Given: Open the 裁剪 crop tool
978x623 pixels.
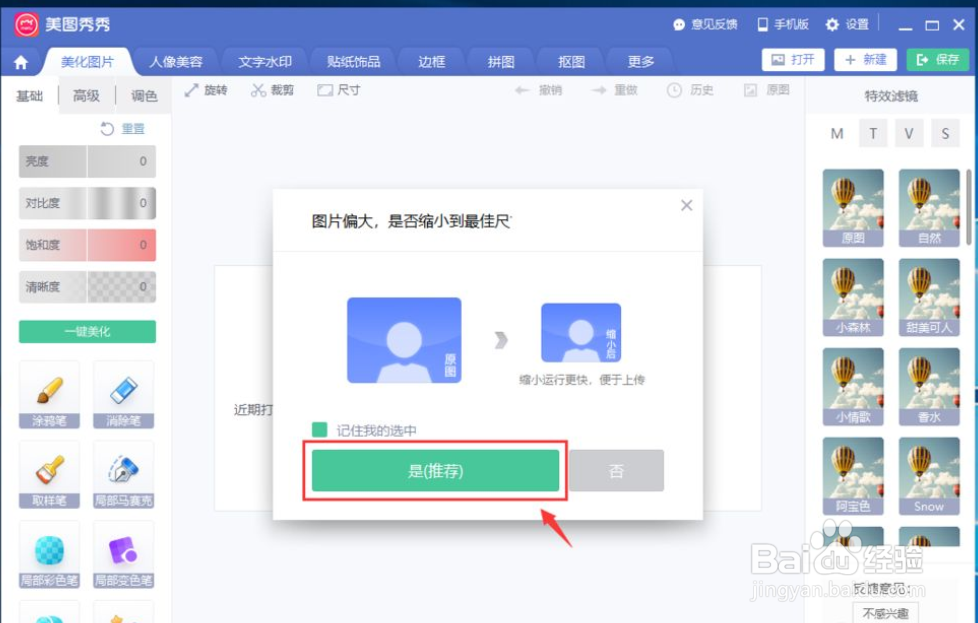Looking at the screenshot, I should tap(272, 89).
